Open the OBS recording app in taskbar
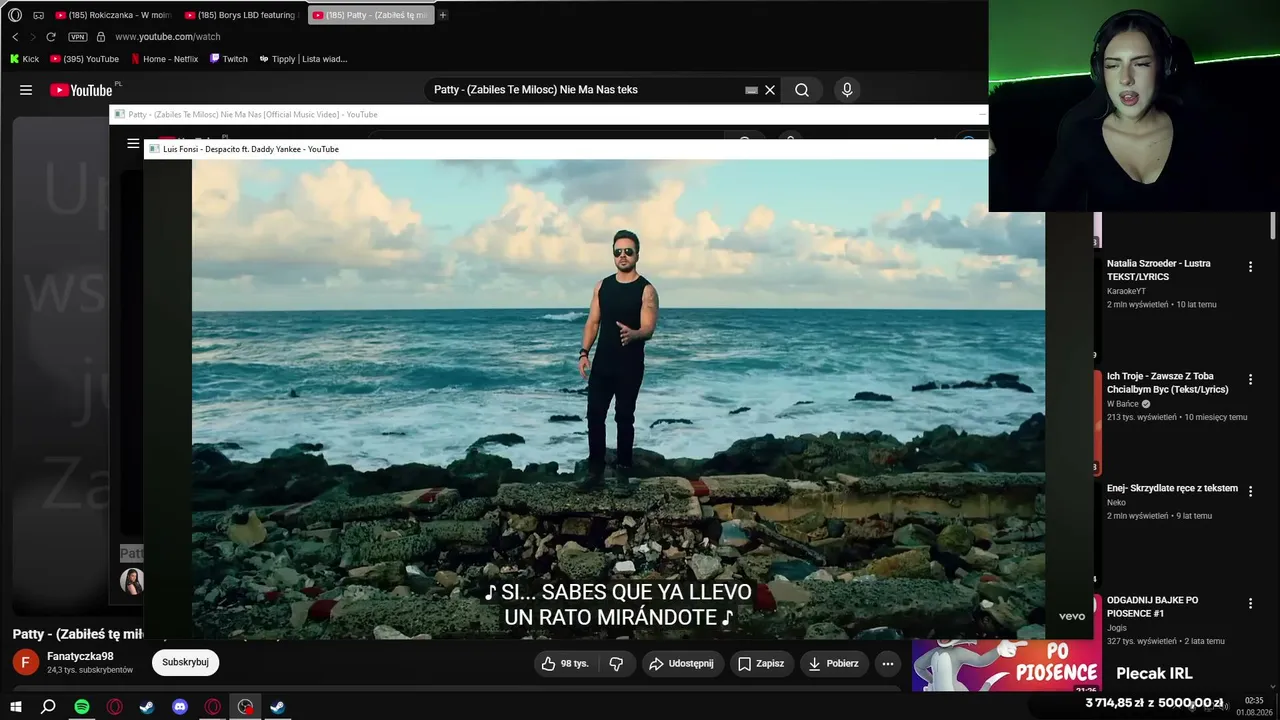 click(245, 707)
